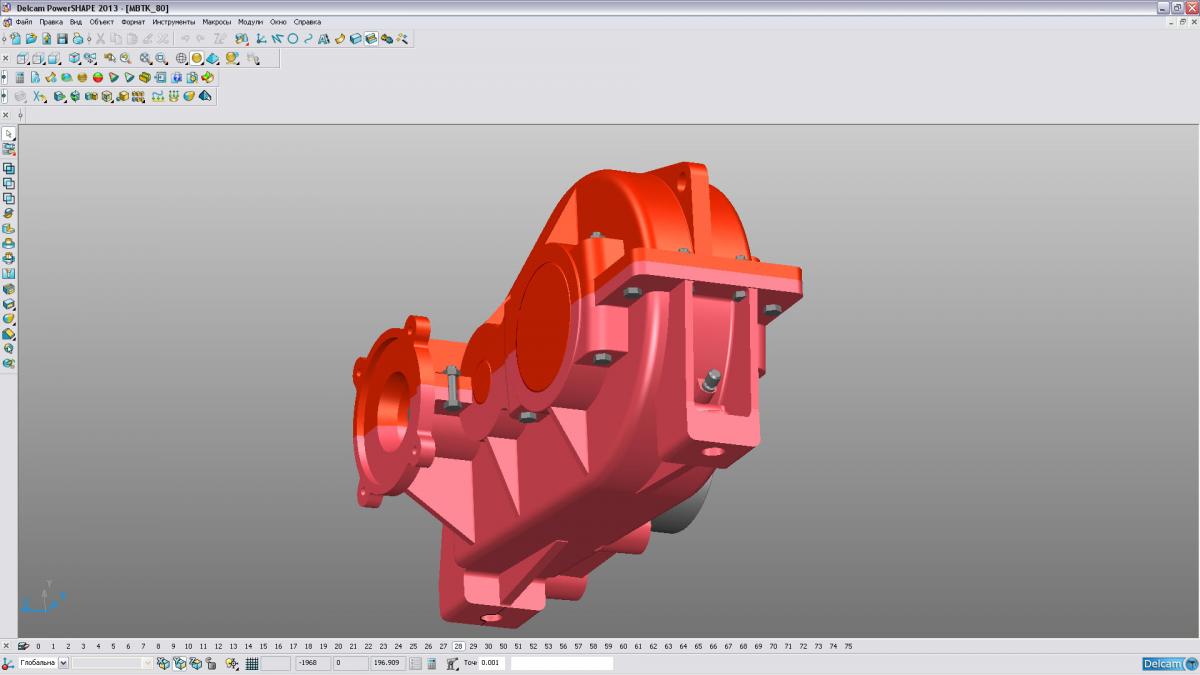Viewport: 1200px width, 675px height.
Task: Close the view toolbar with its X
Action: [6, 59]
